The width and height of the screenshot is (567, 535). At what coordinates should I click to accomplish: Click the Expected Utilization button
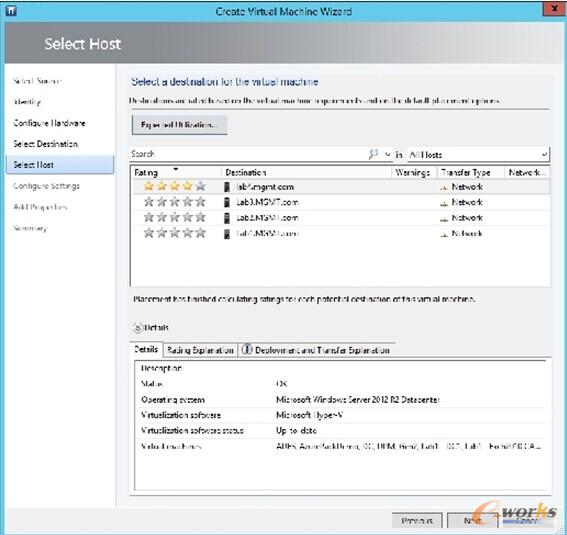point(179,125)
